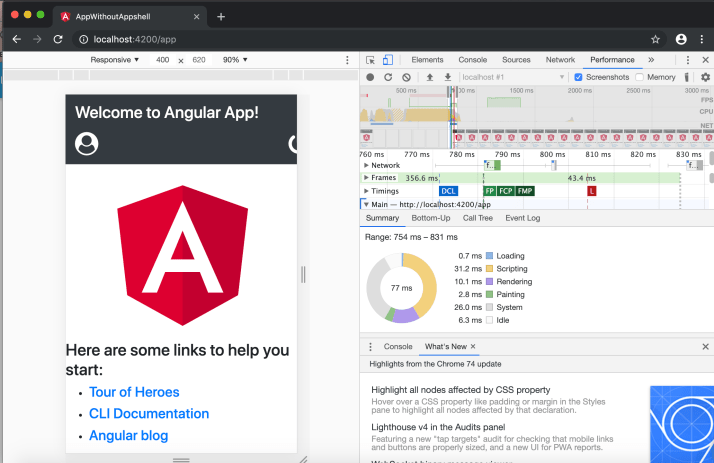Reload the localhost page
Viewport: 714px width, 463px height.
pyautogui.click(x=58, y=40)
